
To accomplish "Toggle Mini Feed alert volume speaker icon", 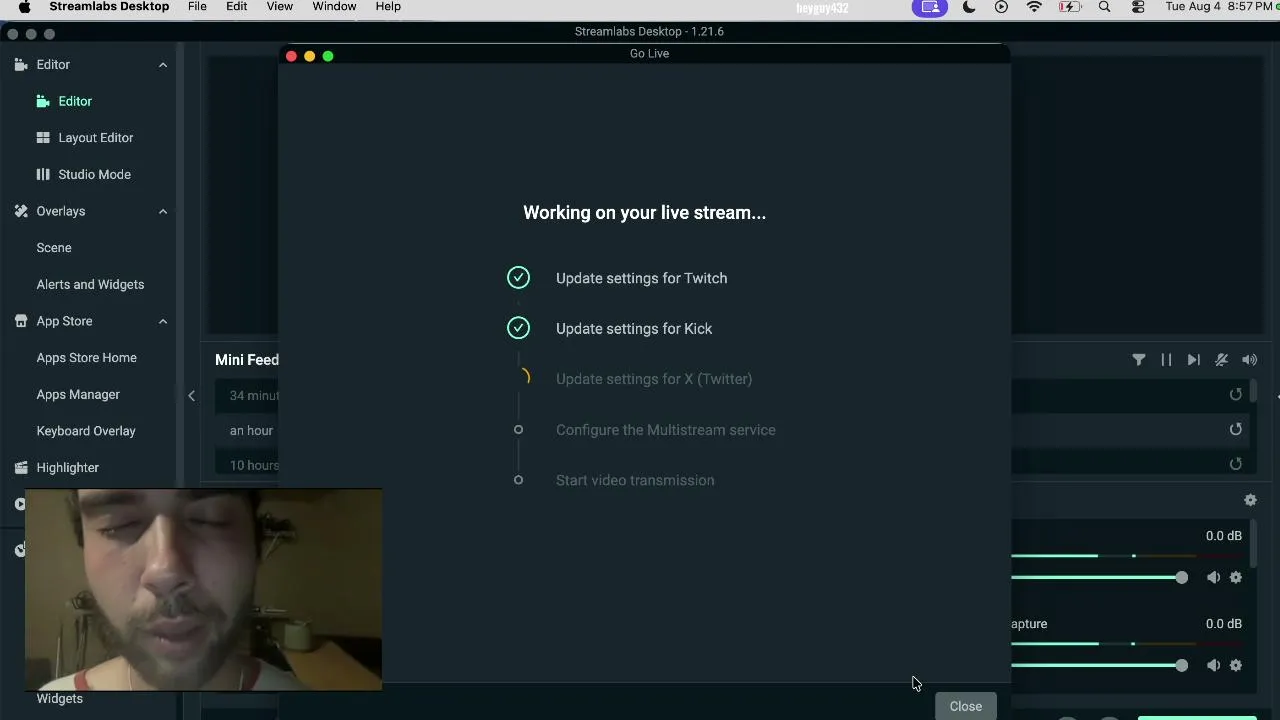I will click(x=1249, y=360).
